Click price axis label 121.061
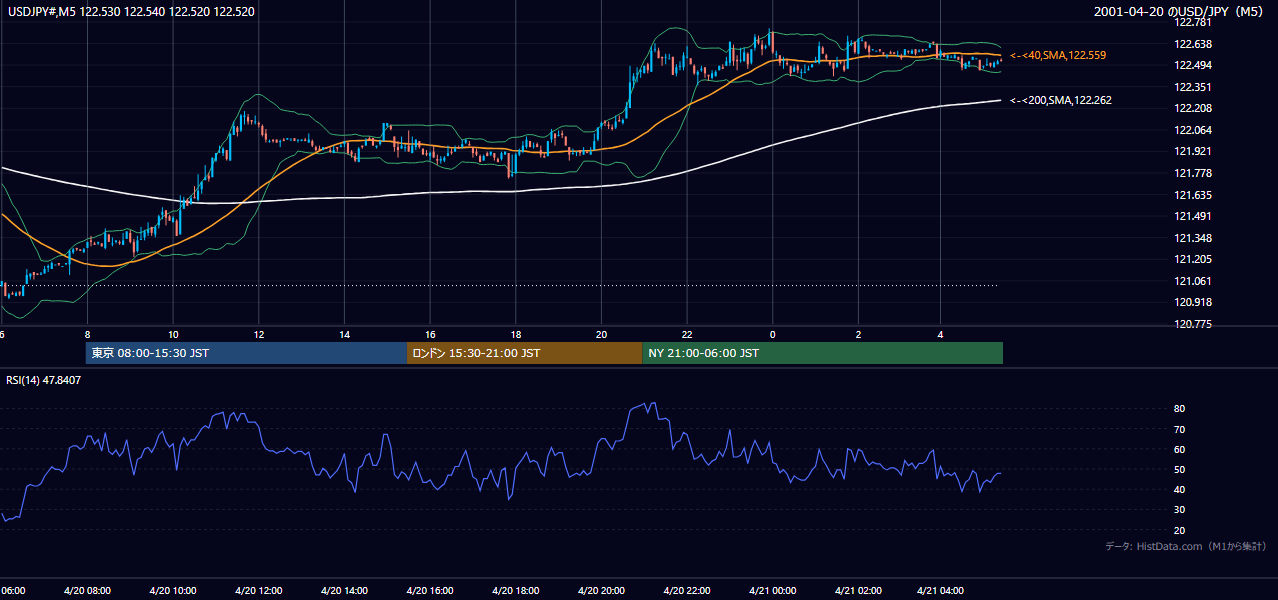 click(x=1193, y=281)
